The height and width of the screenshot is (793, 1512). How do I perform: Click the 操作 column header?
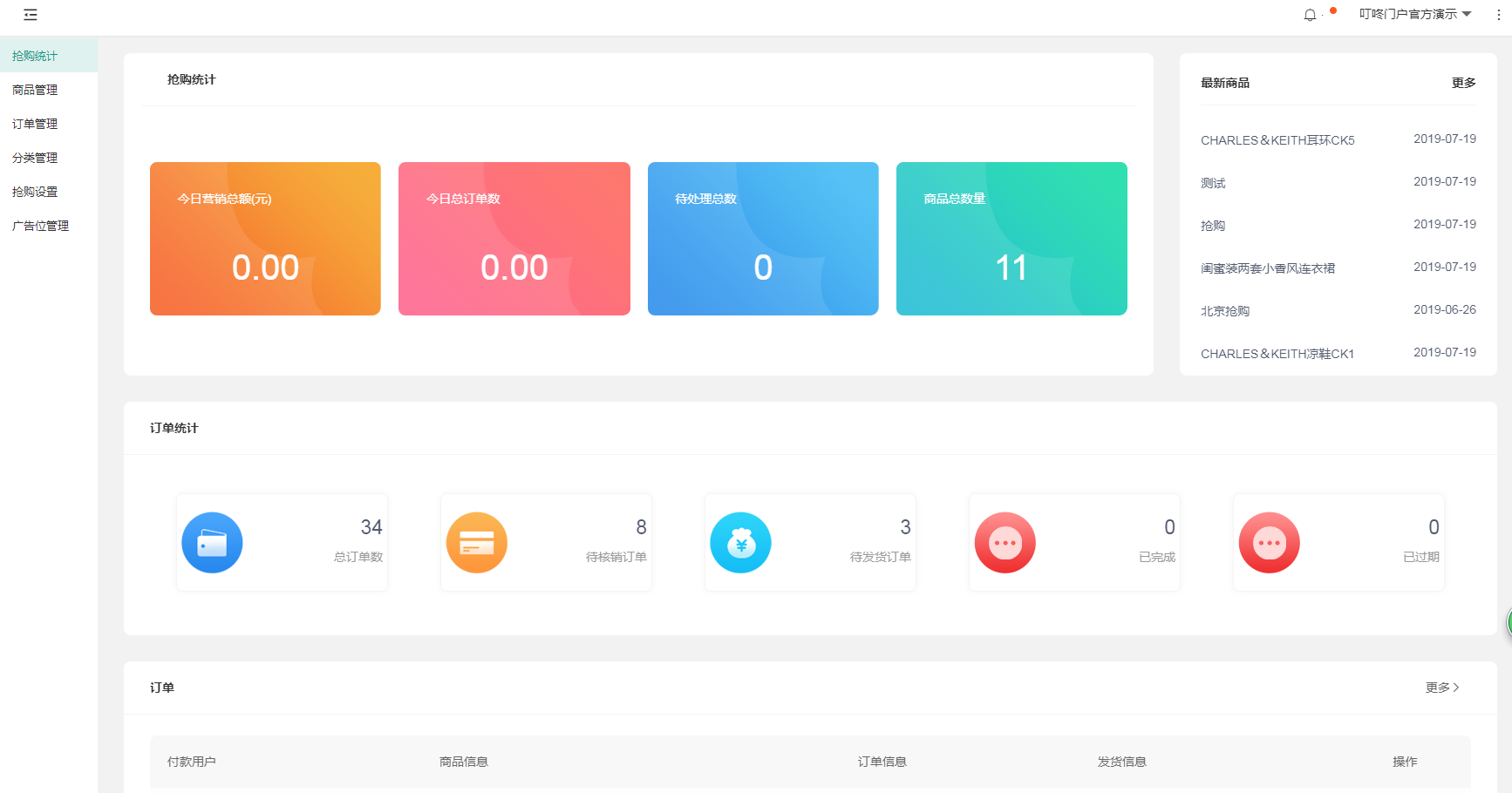(1405, 762)
